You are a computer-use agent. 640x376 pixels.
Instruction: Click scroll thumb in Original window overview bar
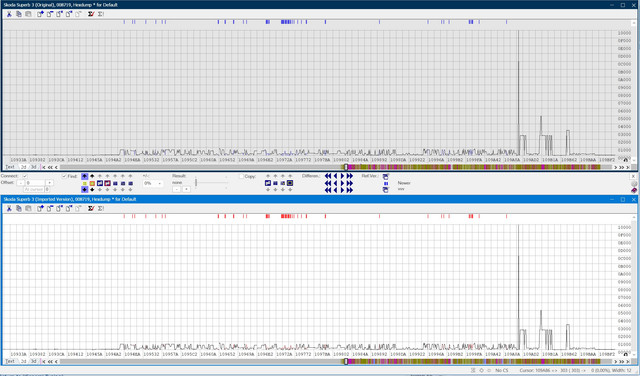point(346,167)
